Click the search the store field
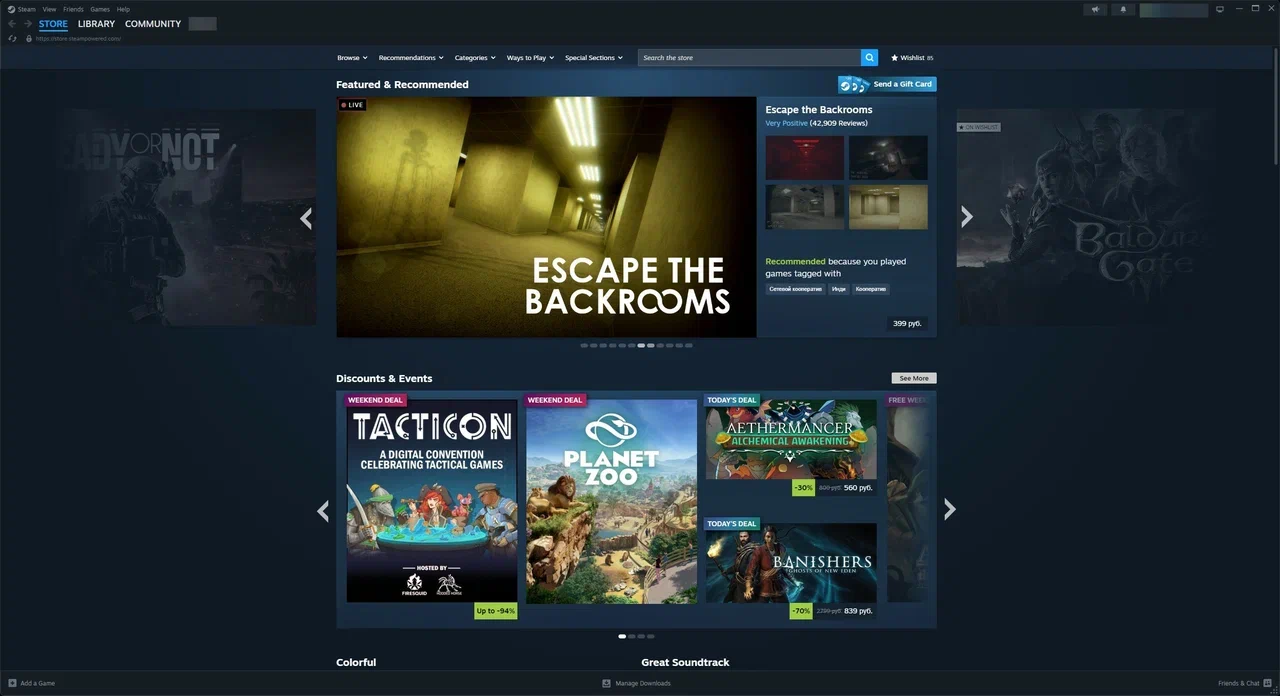The image size is (1280, 696). (749, 58)
